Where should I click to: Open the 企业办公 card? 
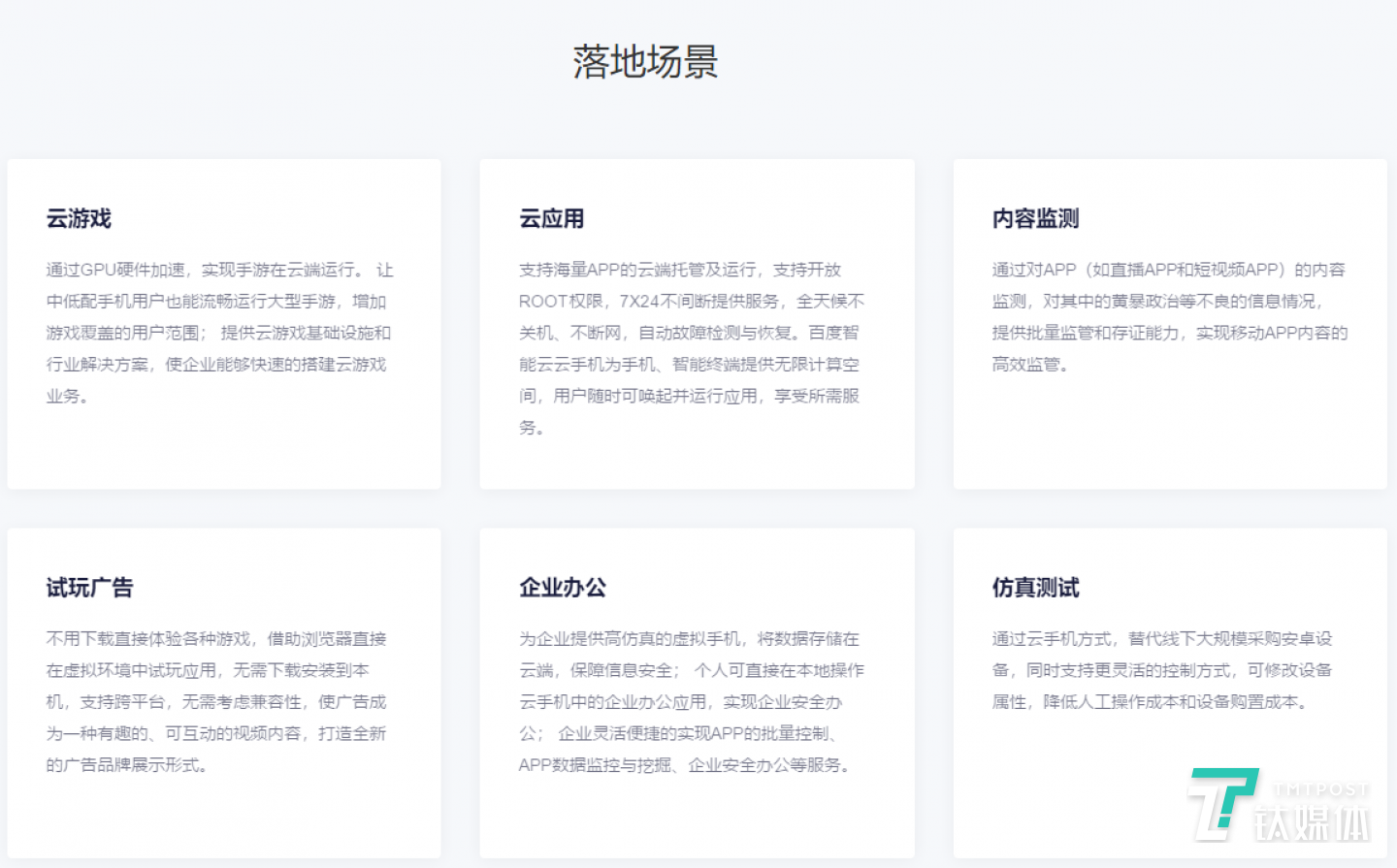pyautogui.click(x=696, y=692)
